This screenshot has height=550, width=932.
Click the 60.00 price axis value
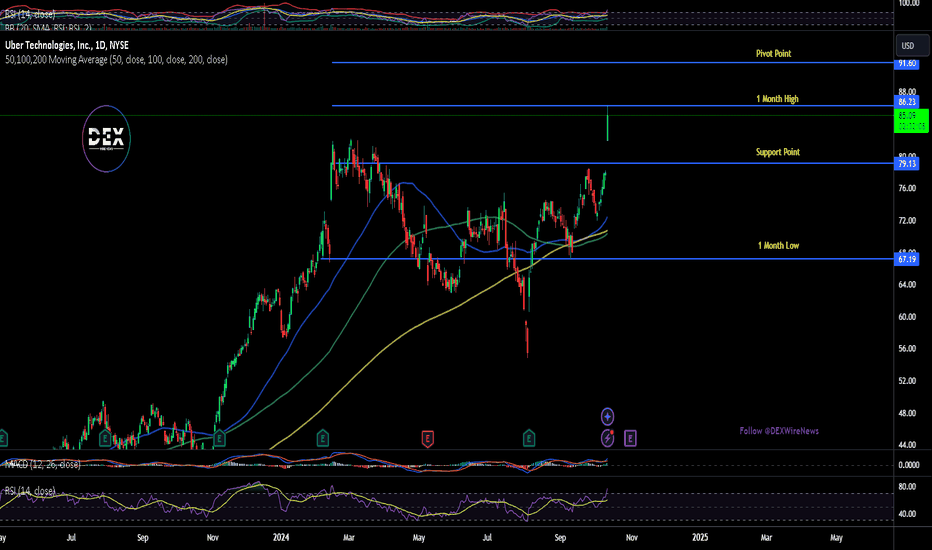(907, 317)
